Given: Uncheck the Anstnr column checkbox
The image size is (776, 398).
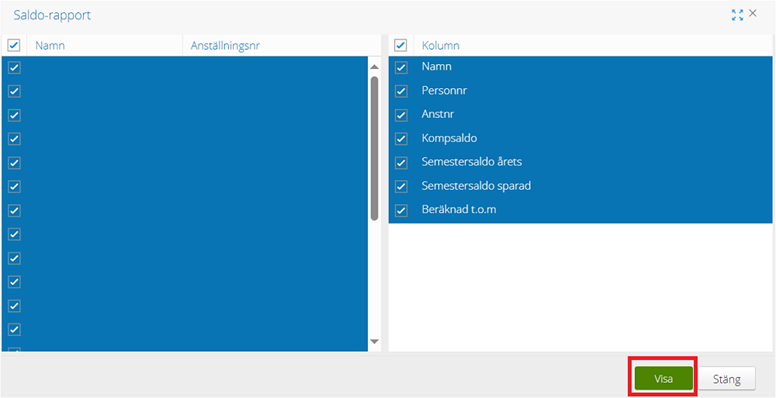Looking at the screenshot, I should tap(401, 115).
